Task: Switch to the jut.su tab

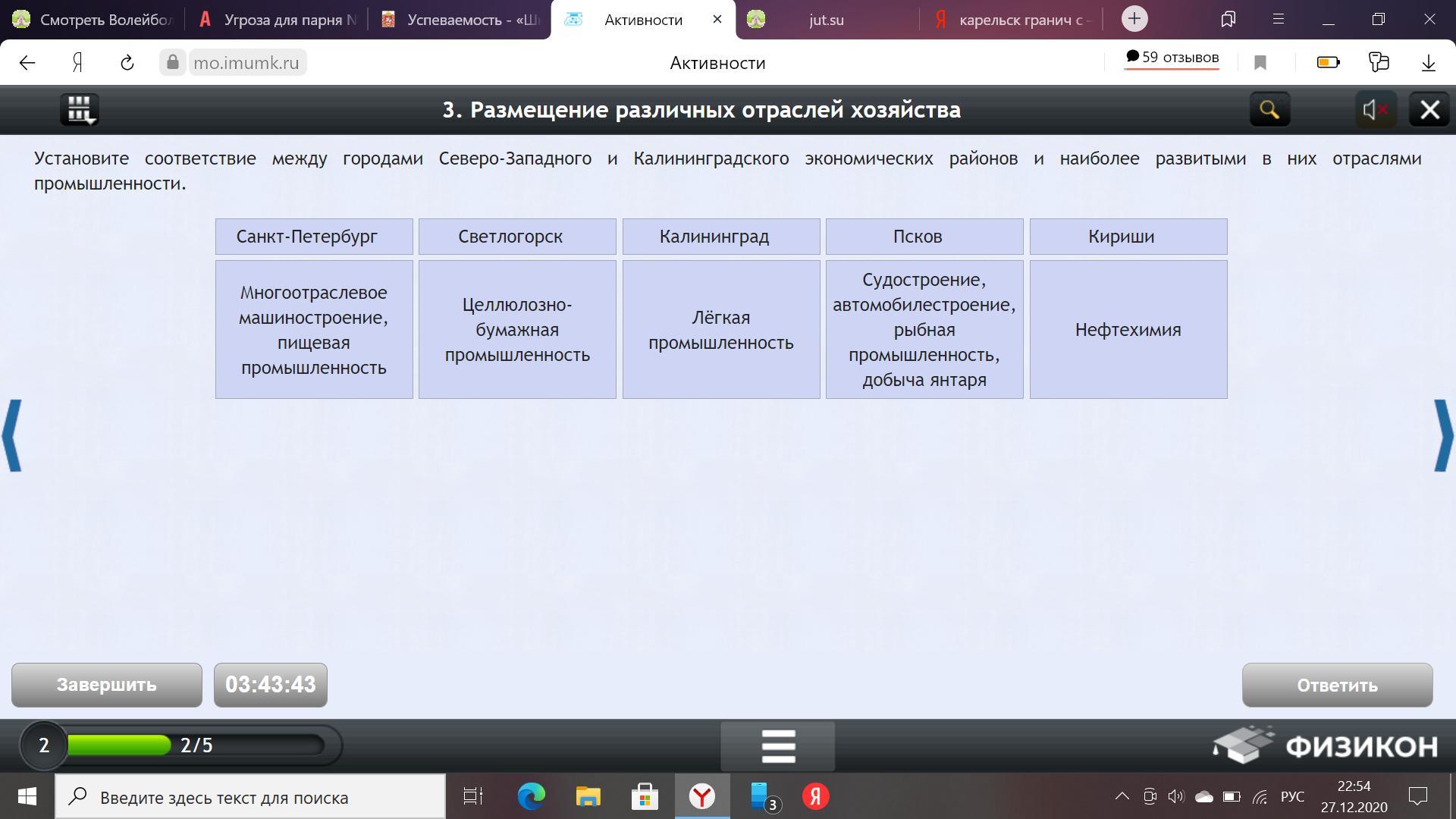Action: 825,20
